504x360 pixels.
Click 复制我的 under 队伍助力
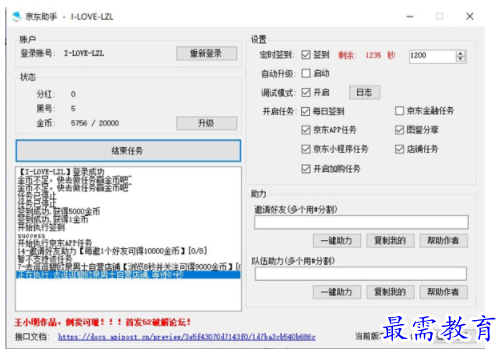point(390,292)
